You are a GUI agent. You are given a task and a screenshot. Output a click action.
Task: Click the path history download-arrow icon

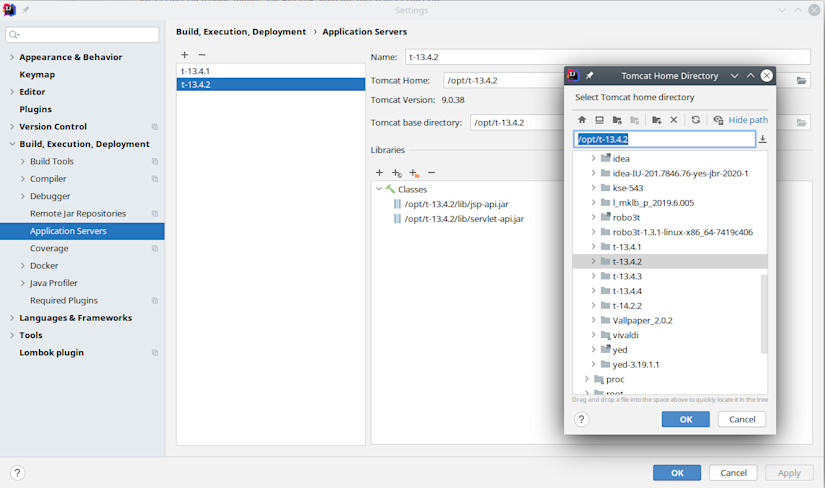(x=762, y=139)
